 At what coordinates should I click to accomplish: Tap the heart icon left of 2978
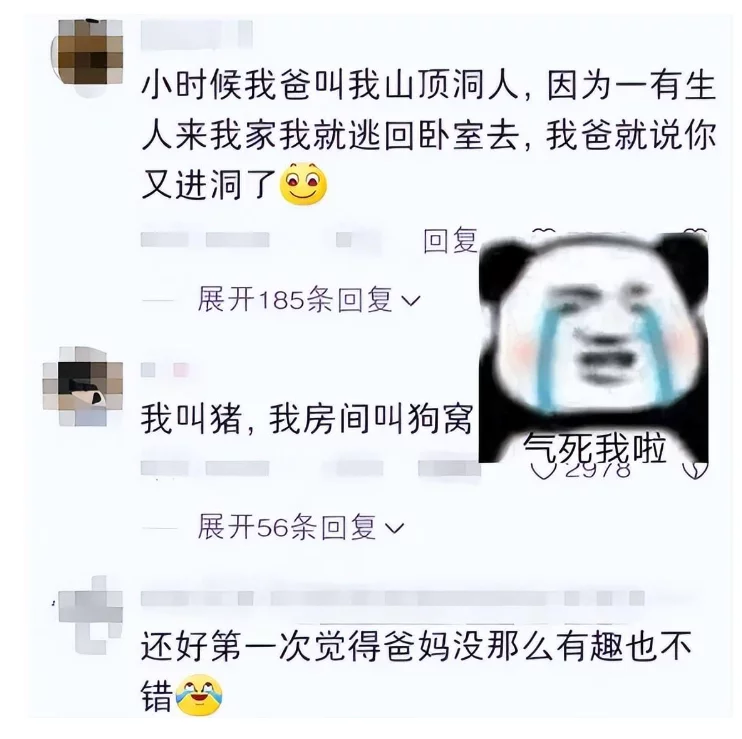click(x=541, y=470)
